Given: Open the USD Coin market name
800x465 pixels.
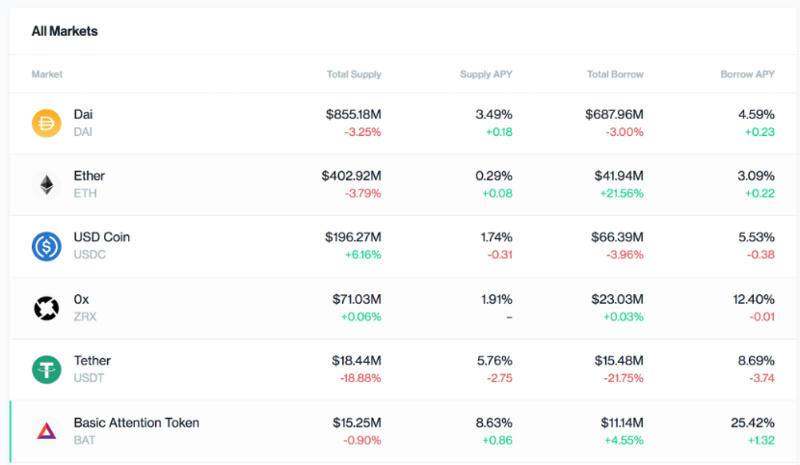Looking at the screenshot, I should point(102,238).
